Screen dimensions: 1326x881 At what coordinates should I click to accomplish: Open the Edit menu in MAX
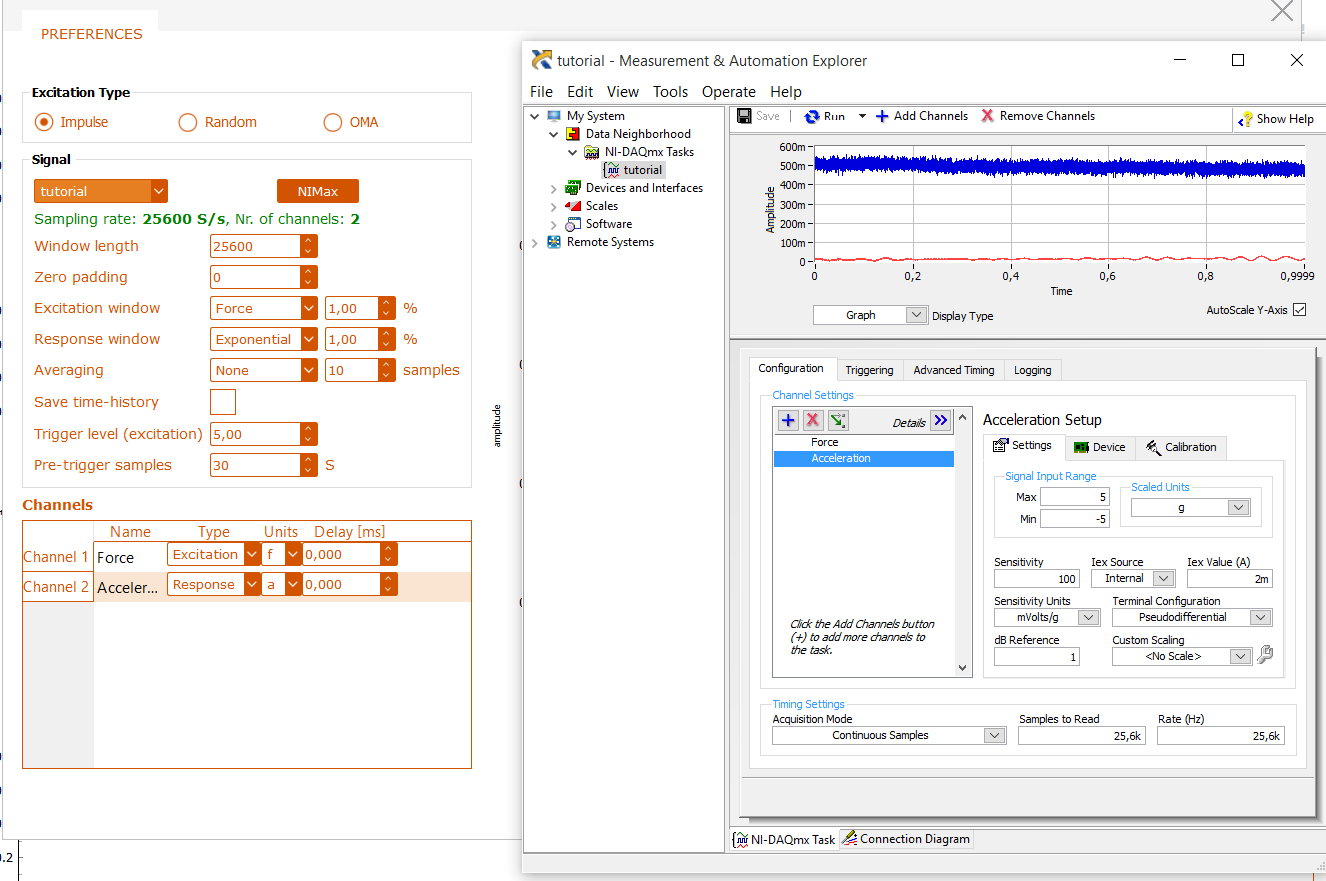click(x=580, y=92)
